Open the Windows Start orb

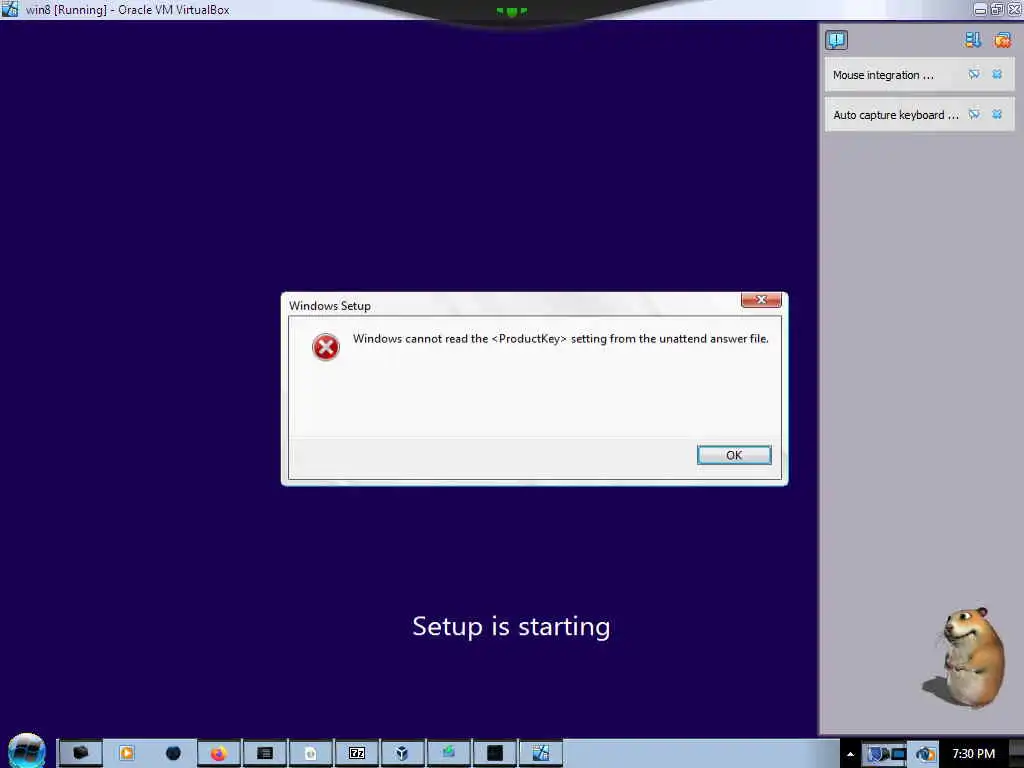pos(27,751)
